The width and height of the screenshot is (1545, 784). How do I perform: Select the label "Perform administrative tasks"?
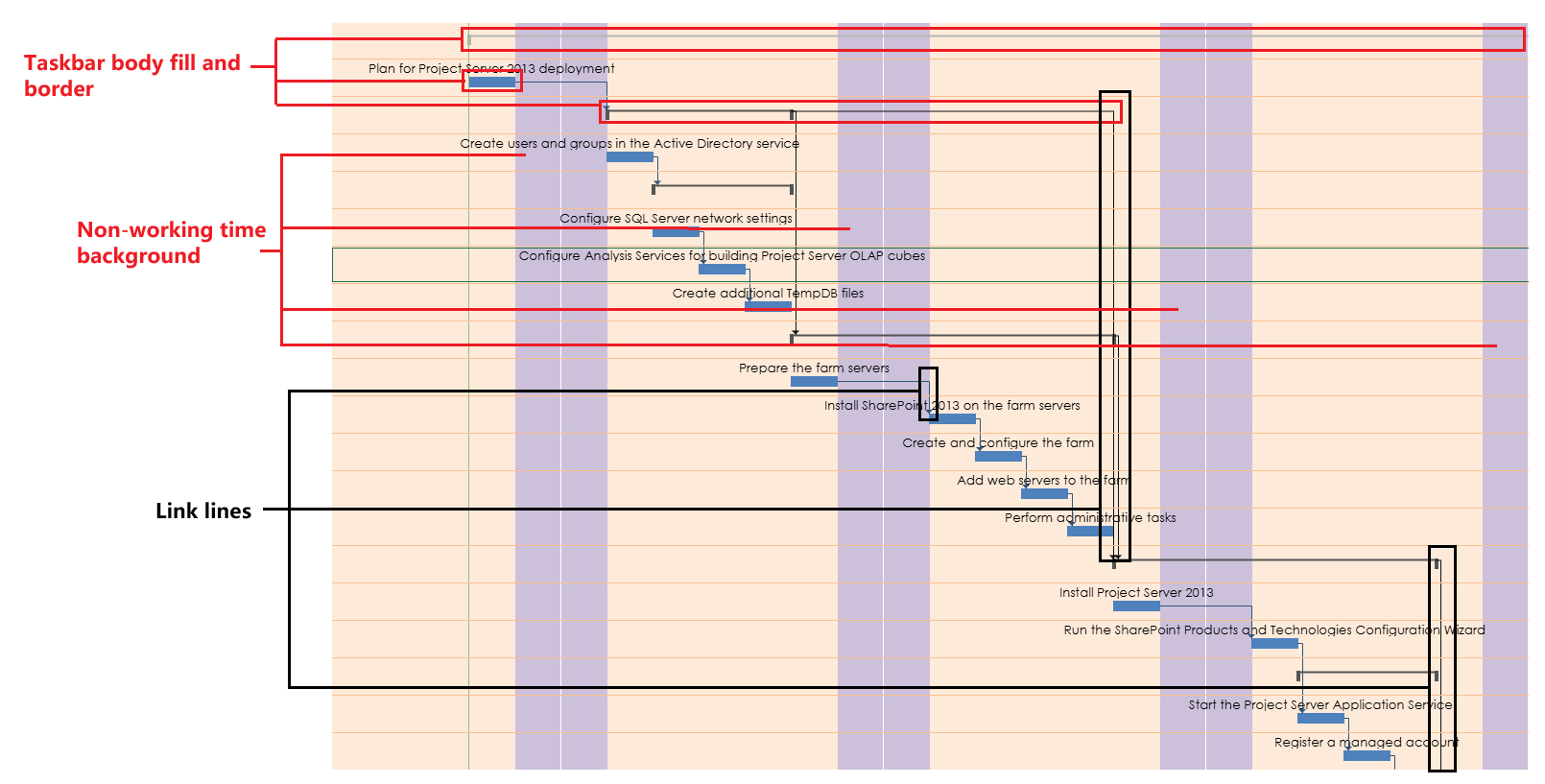pyautogui.click(x=1090, y=518)
